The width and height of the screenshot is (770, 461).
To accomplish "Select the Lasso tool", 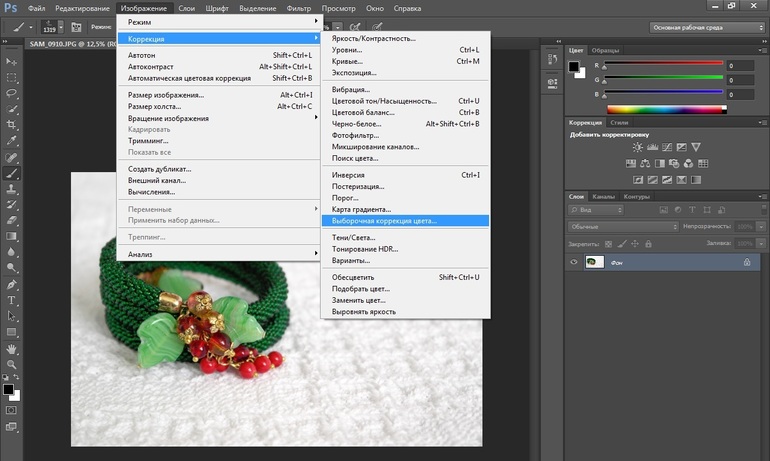I will click(x=12, y=92).
